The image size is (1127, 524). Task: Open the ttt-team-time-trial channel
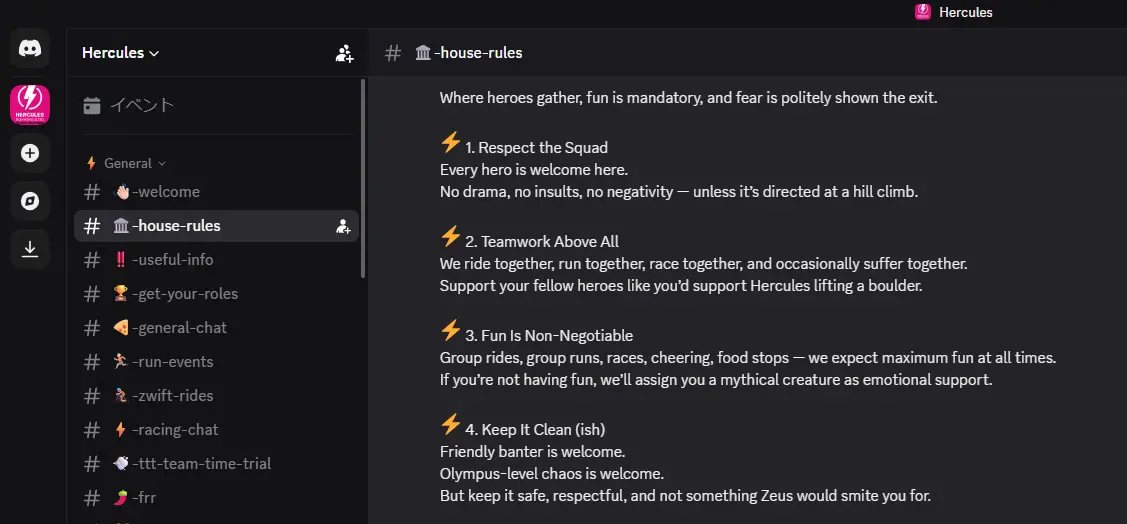(x=216, y=464)
